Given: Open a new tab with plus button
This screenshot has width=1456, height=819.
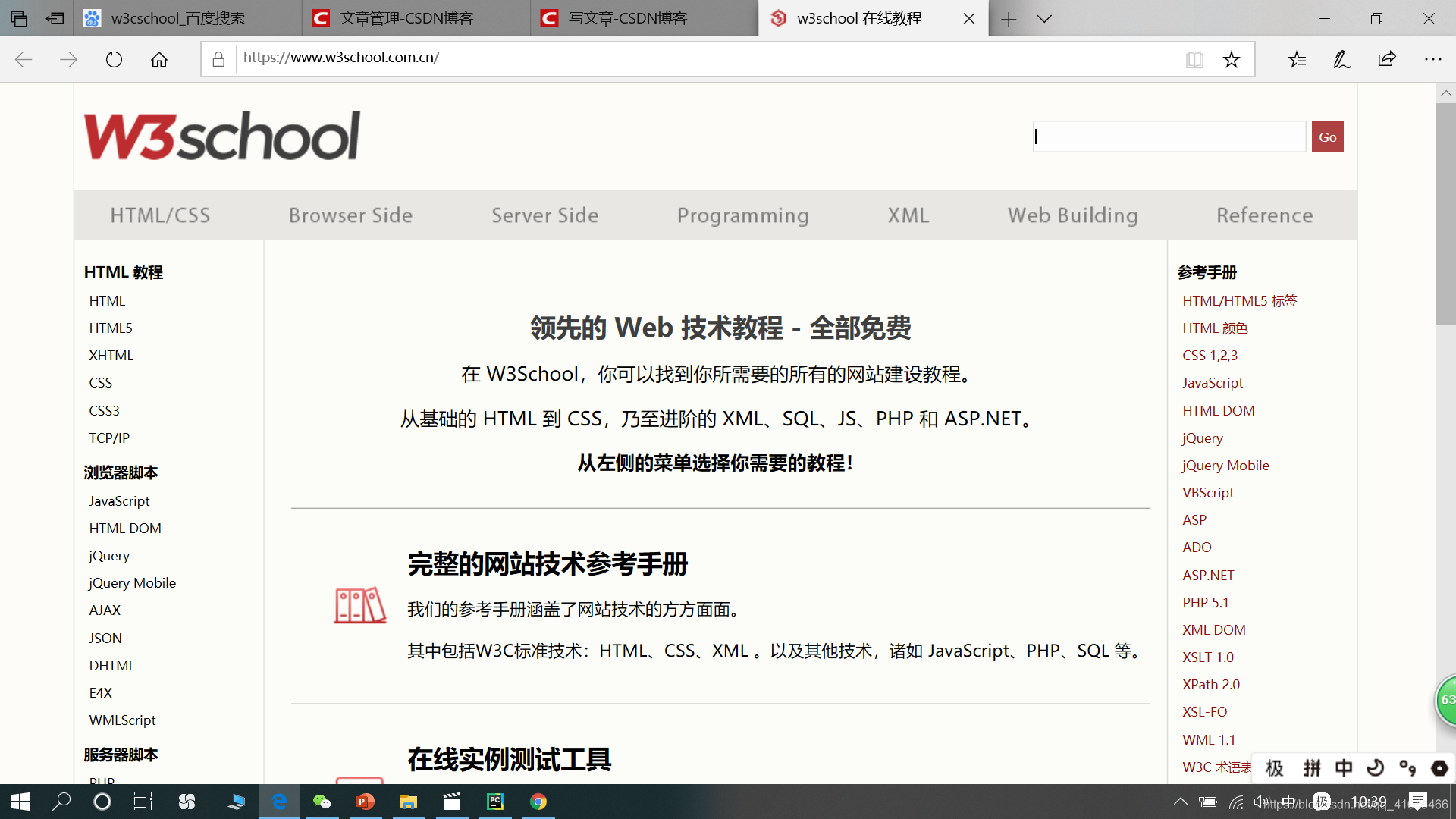Looking at the screenshot, I should tap(1009, 19).
